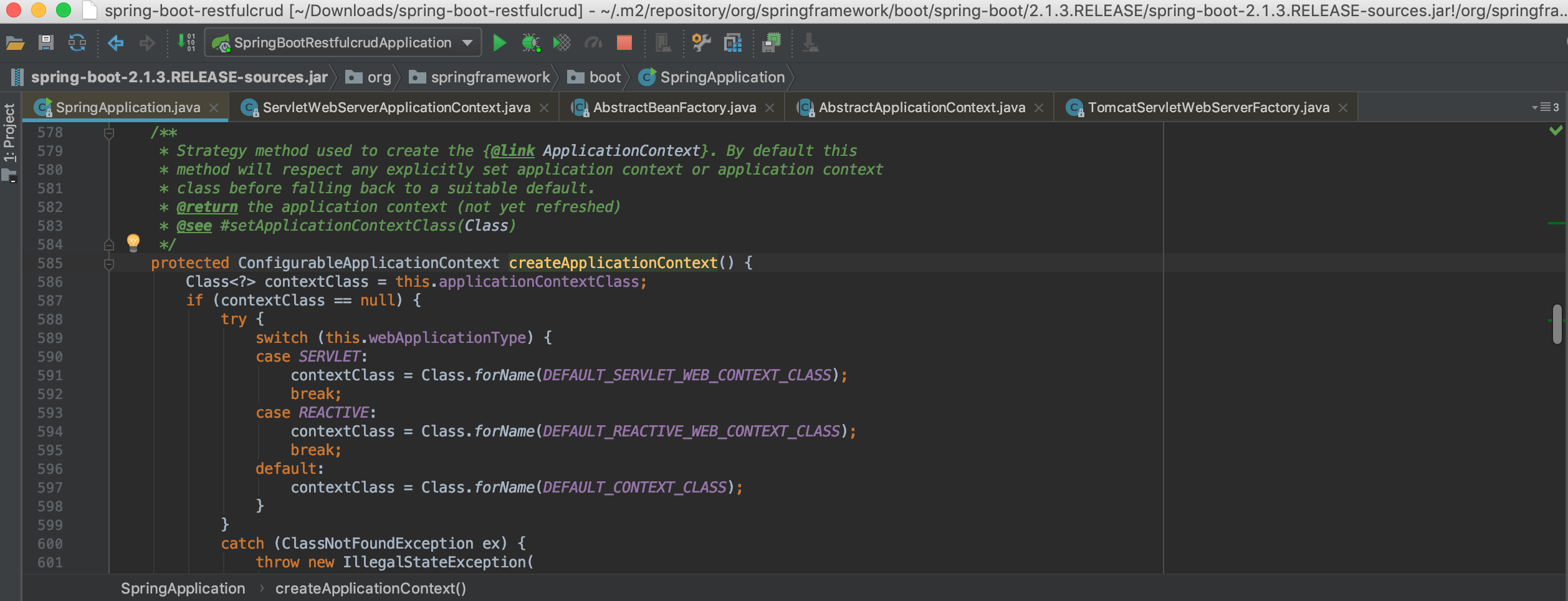Viewport: 1568px width, 601px height.
Task: Close the ServletWebServerApplicationContext.java tab
Action: tap(544, 108)
